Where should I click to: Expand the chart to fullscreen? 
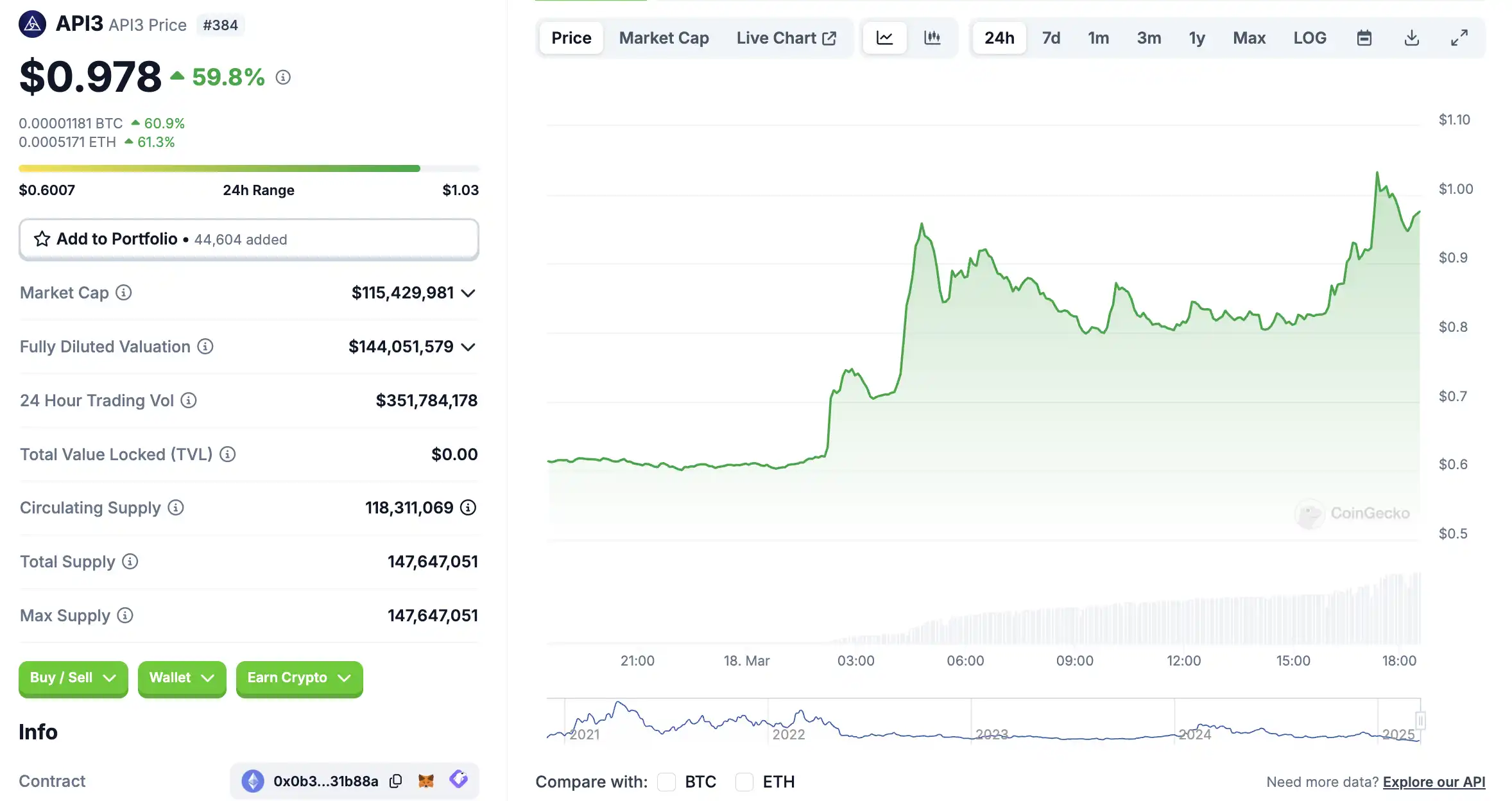pos(1459,38)
